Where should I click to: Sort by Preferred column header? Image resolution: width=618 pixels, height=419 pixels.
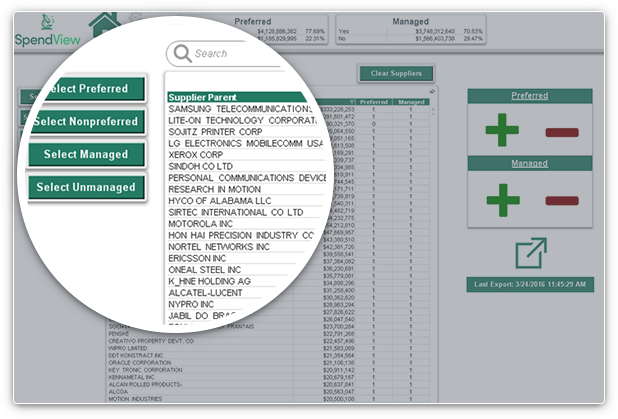click(374, 102)
